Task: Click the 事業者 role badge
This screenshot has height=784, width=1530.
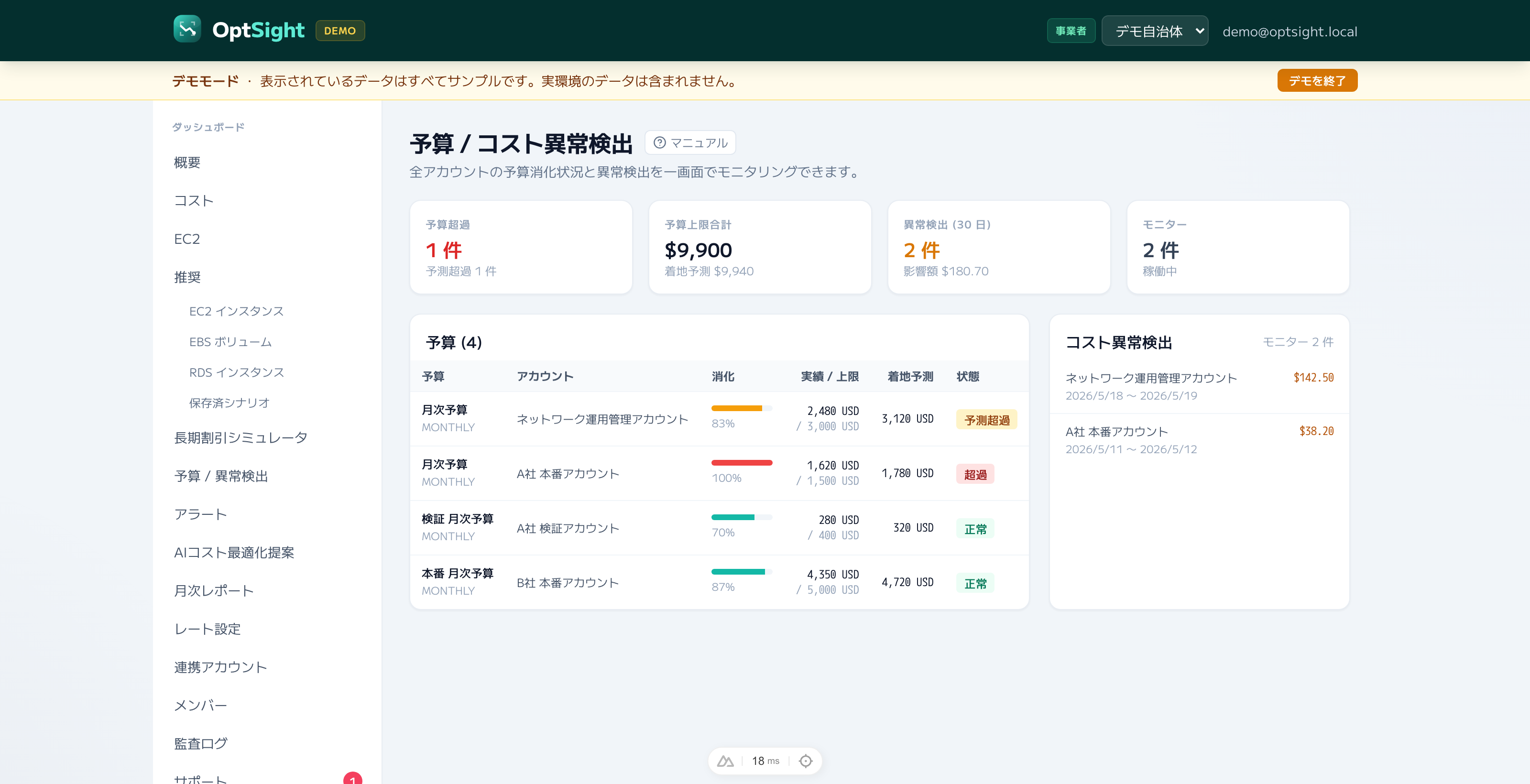Action: point(1071,31)
